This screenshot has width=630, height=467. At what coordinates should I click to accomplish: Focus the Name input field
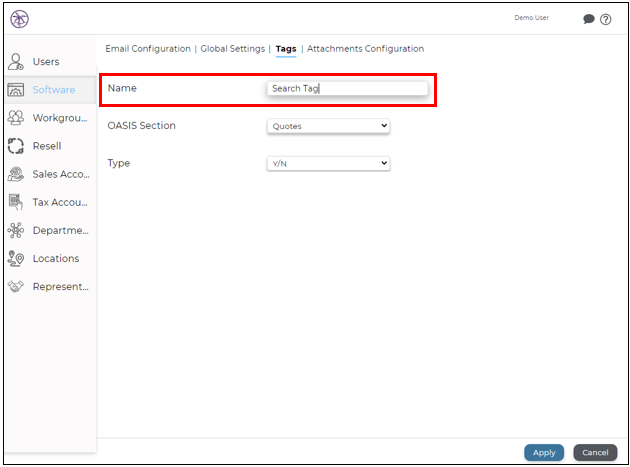coord(348,88)
